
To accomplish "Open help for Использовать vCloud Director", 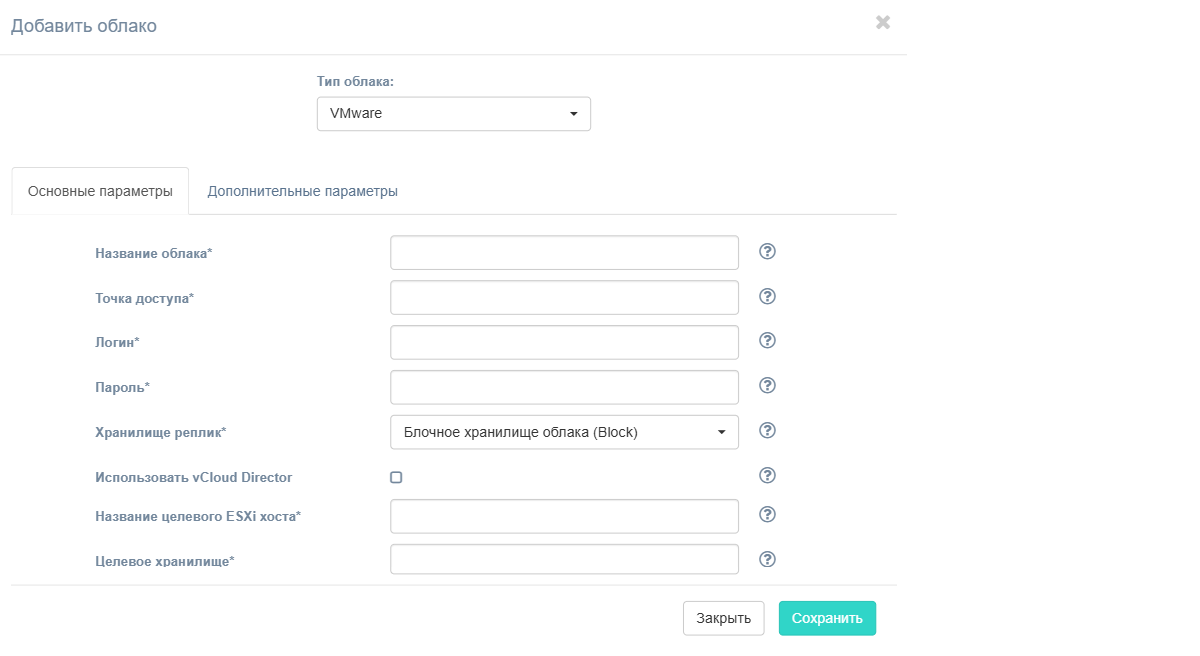I will [767, 475].
